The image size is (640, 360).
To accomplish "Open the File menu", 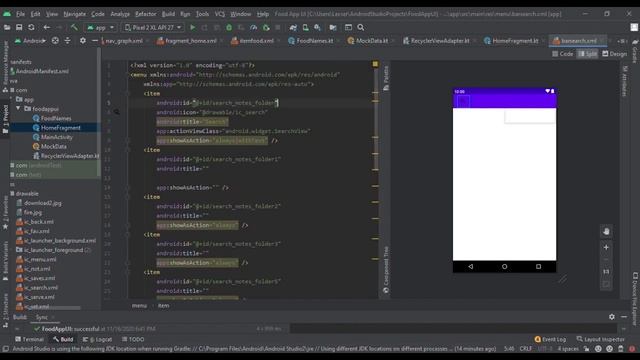I will click(20, 14).
